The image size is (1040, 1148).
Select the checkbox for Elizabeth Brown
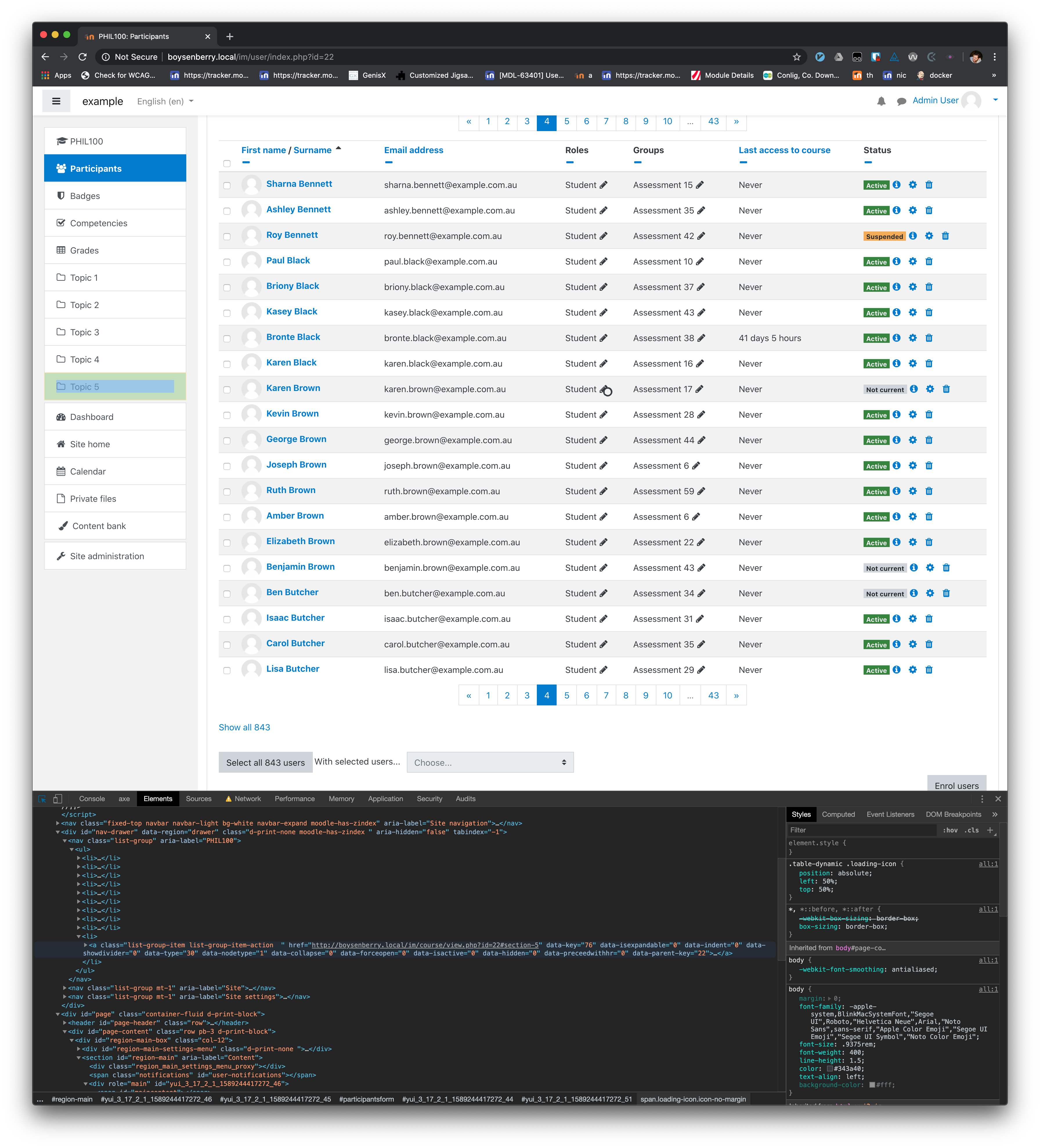click(x=227, y=543)
